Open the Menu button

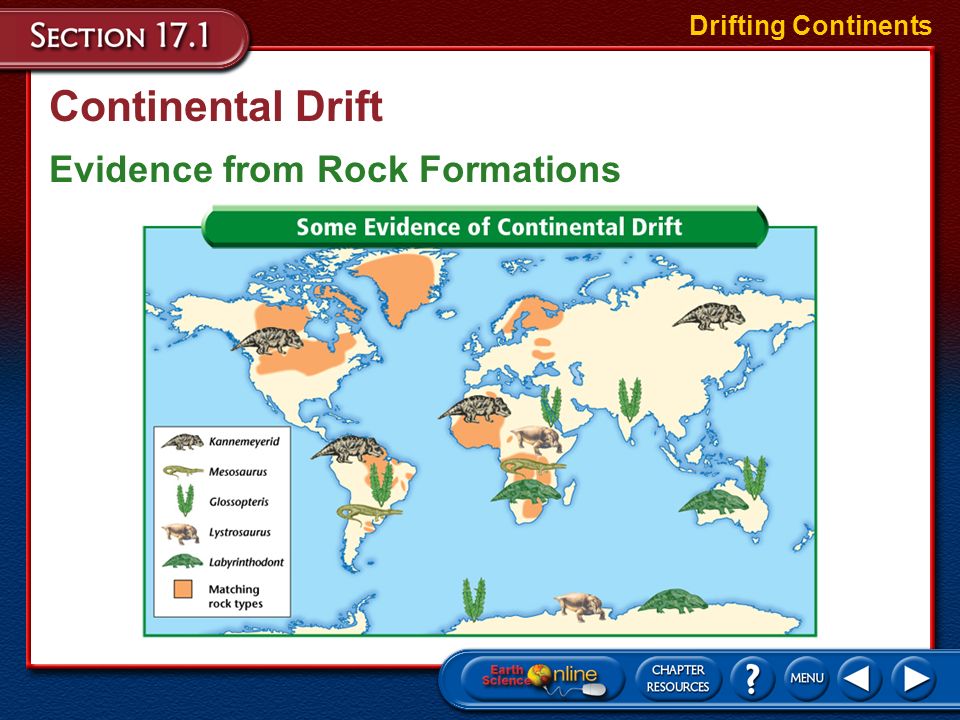point(806,678)
